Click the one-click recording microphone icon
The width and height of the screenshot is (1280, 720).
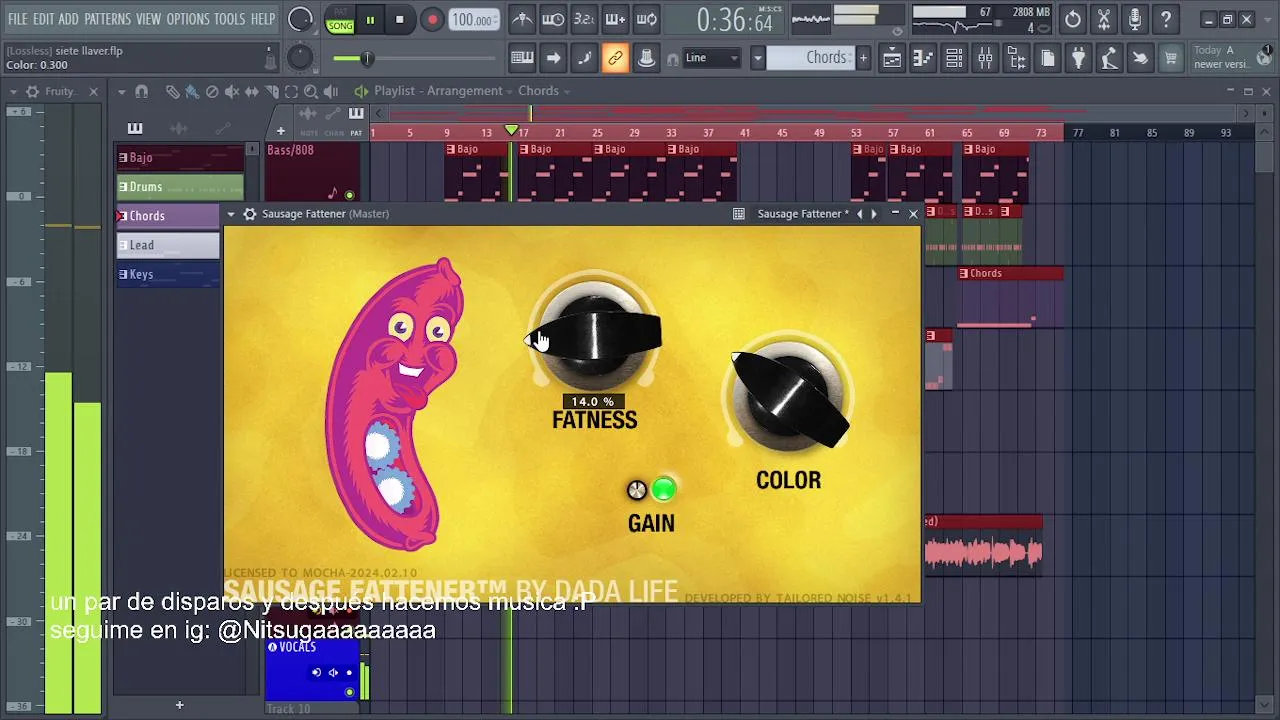(x=1135, y=19)
